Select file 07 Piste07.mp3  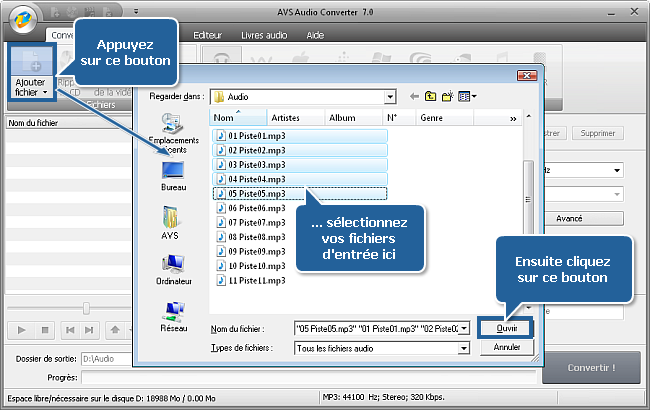pyautogui.click(x=251, y=223)
